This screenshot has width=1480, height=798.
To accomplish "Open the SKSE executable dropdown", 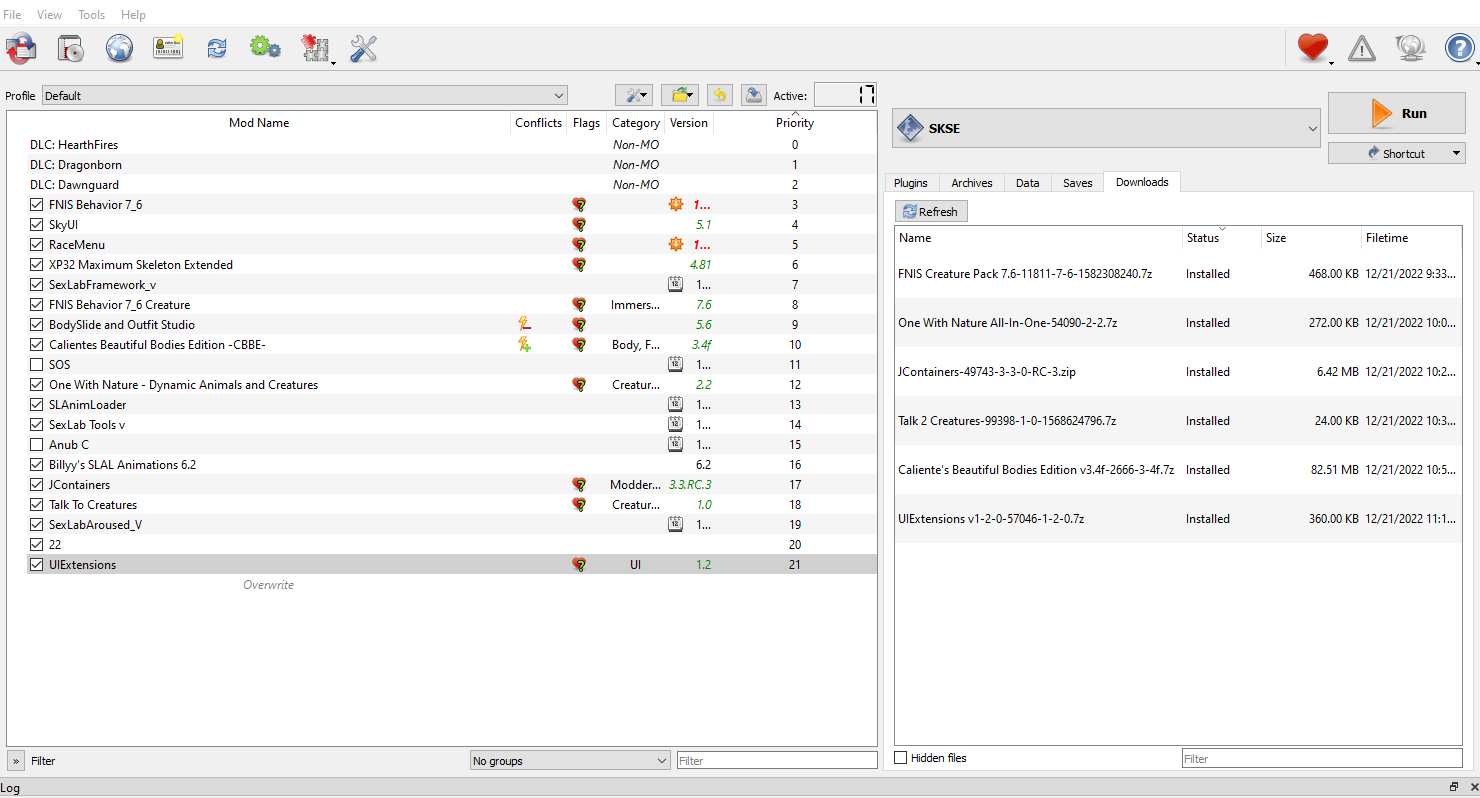I will (x=1106, y=128).
